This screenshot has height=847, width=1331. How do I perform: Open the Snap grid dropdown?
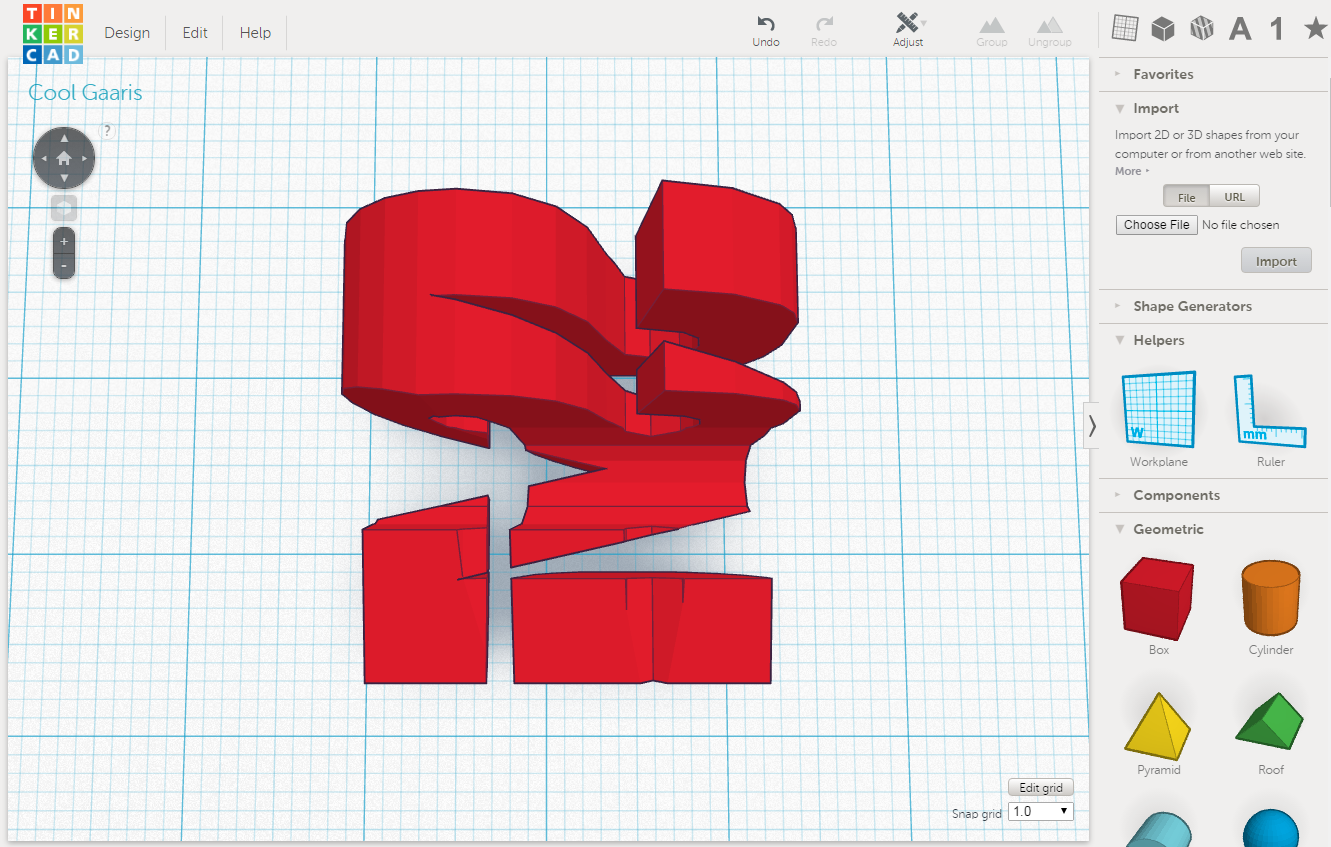pos(1040,811)
